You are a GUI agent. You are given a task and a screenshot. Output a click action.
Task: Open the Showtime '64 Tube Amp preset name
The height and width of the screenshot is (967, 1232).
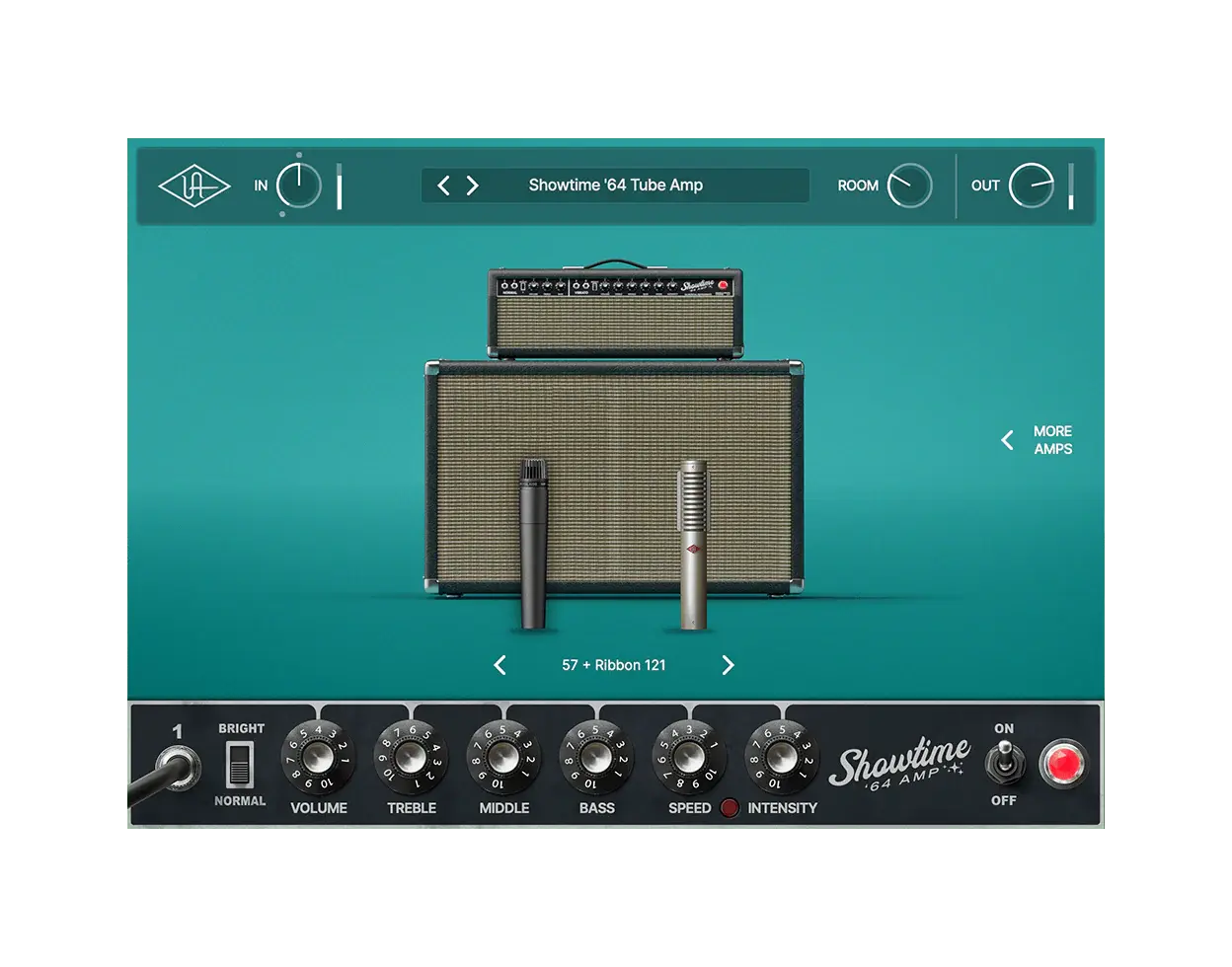pos(616,185)
